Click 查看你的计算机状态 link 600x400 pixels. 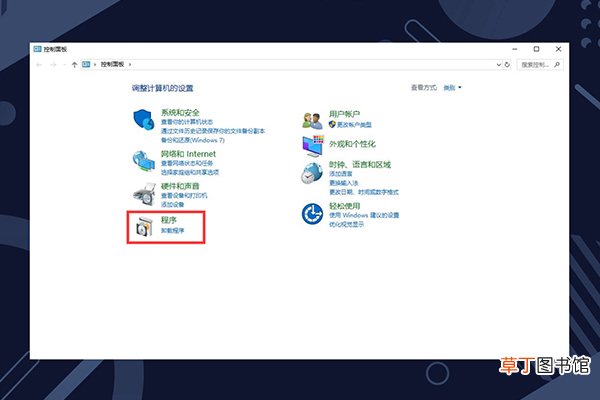(187, 122)
